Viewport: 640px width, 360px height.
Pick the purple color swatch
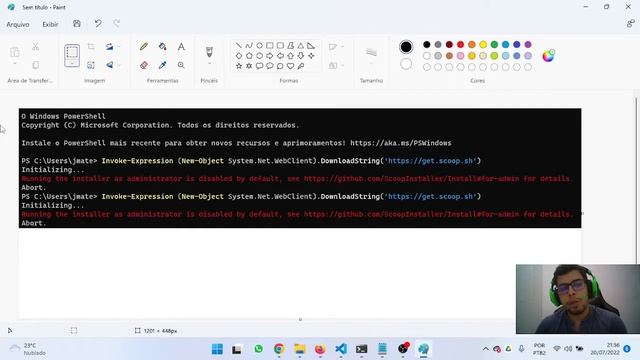click(528, 44)
